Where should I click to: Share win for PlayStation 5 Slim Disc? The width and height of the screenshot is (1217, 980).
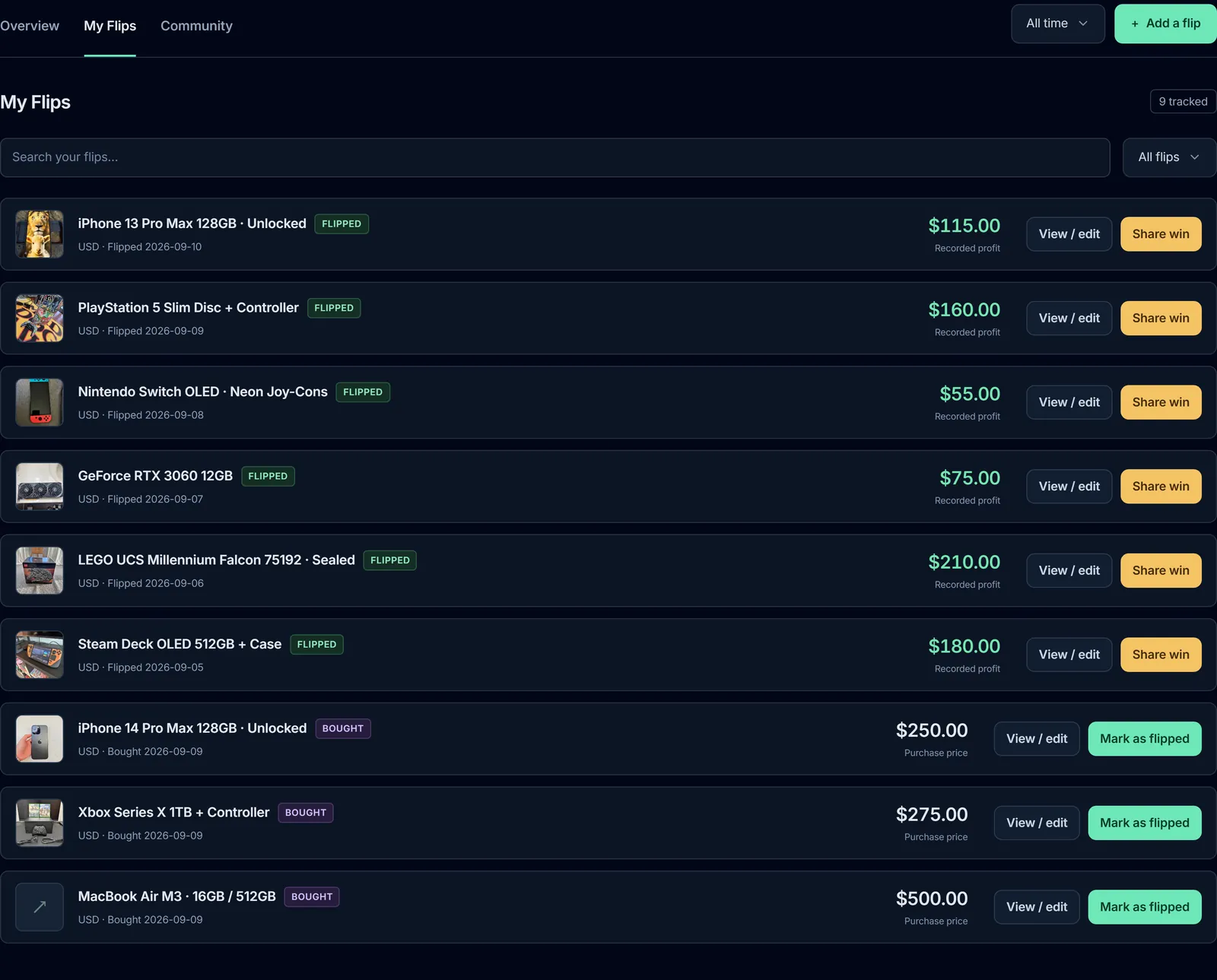point(1161,318)
